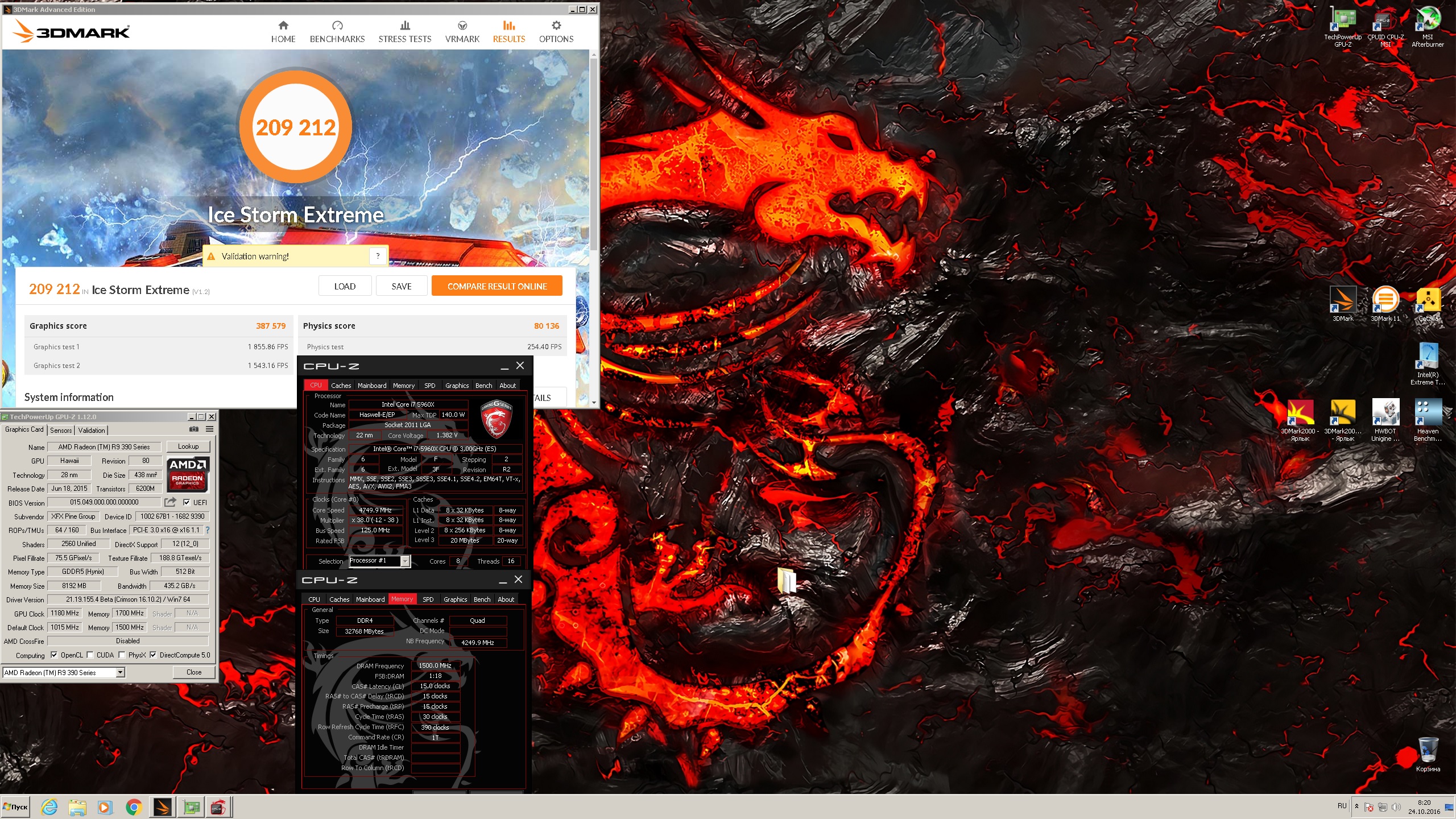Open Mainboard tab in upper CPU-Z

click(x=372, y=385)
